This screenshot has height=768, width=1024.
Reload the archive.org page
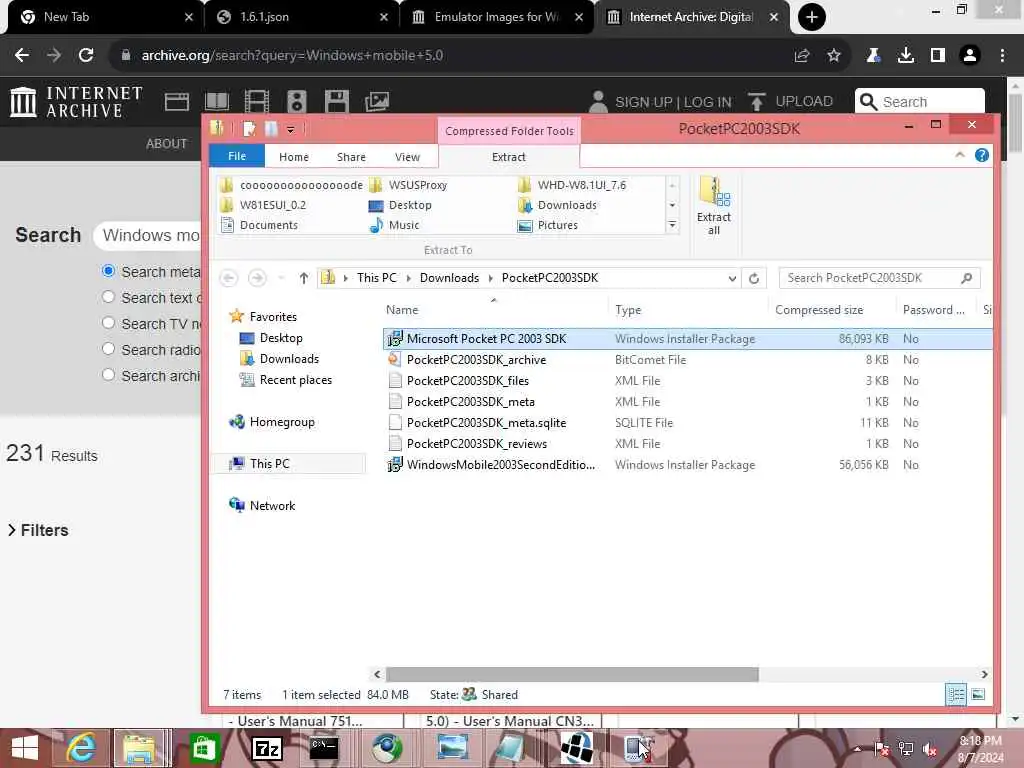click(86, 56)
